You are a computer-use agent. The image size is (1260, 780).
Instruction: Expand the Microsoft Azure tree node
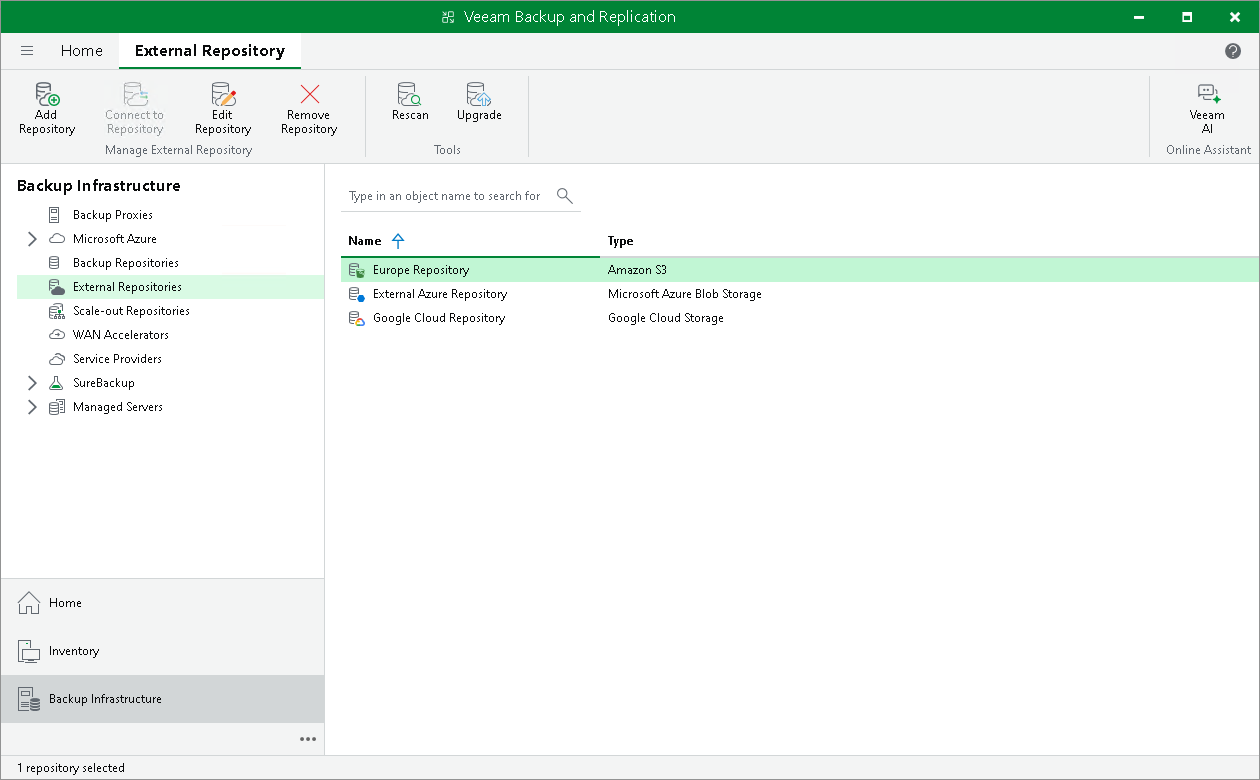pyautogui.click(x=32, y=239)
